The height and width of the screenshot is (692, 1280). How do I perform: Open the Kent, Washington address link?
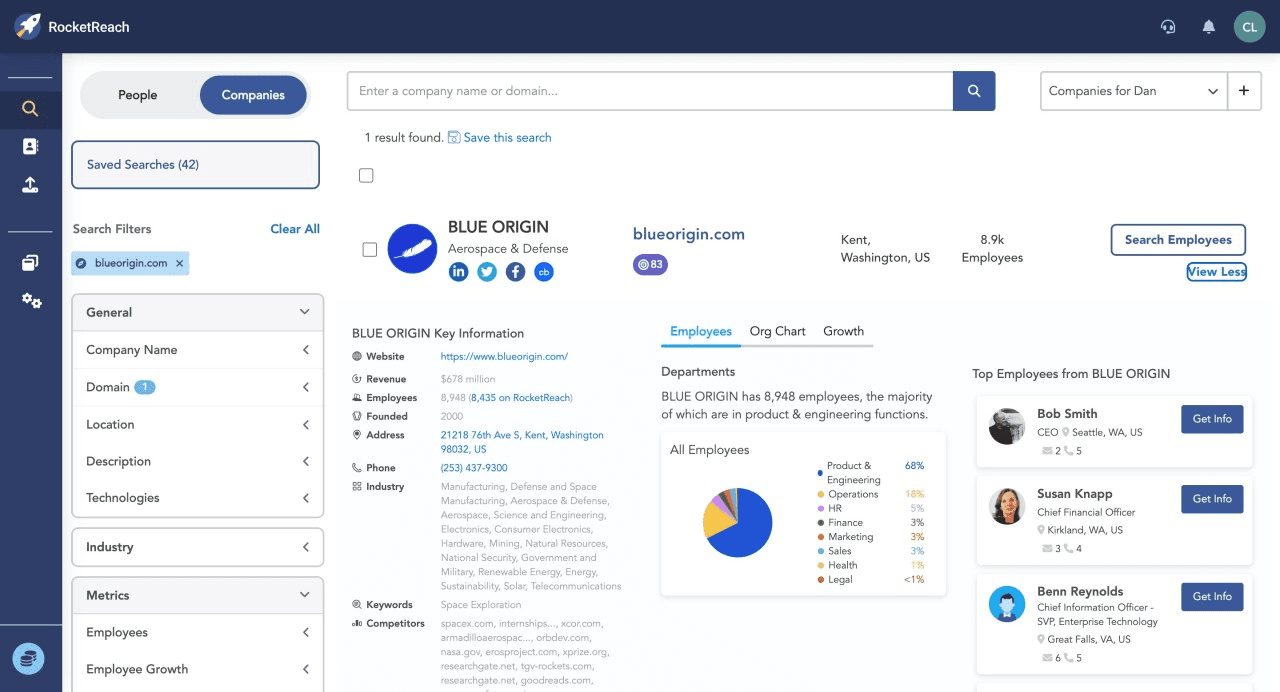click(x=522, y=442)
